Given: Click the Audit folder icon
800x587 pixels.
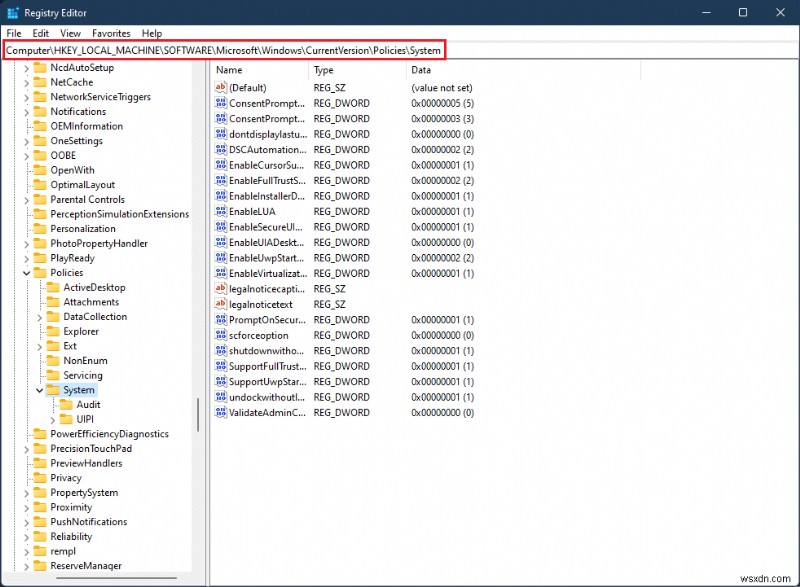Looking at the screenshot, I should [66, 404].
